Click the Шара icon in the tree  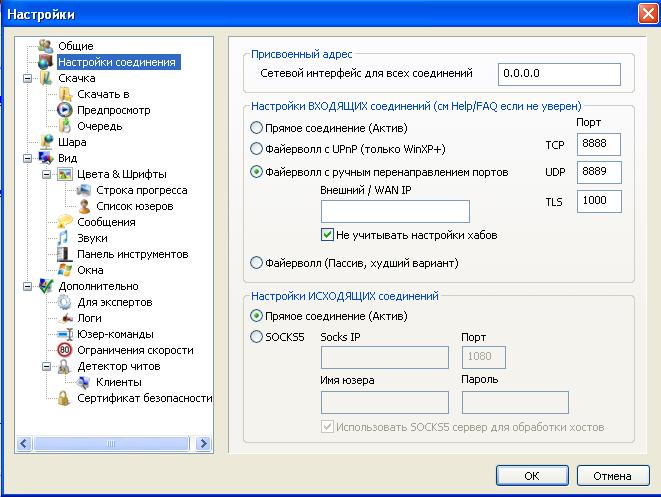coord(46,142)
